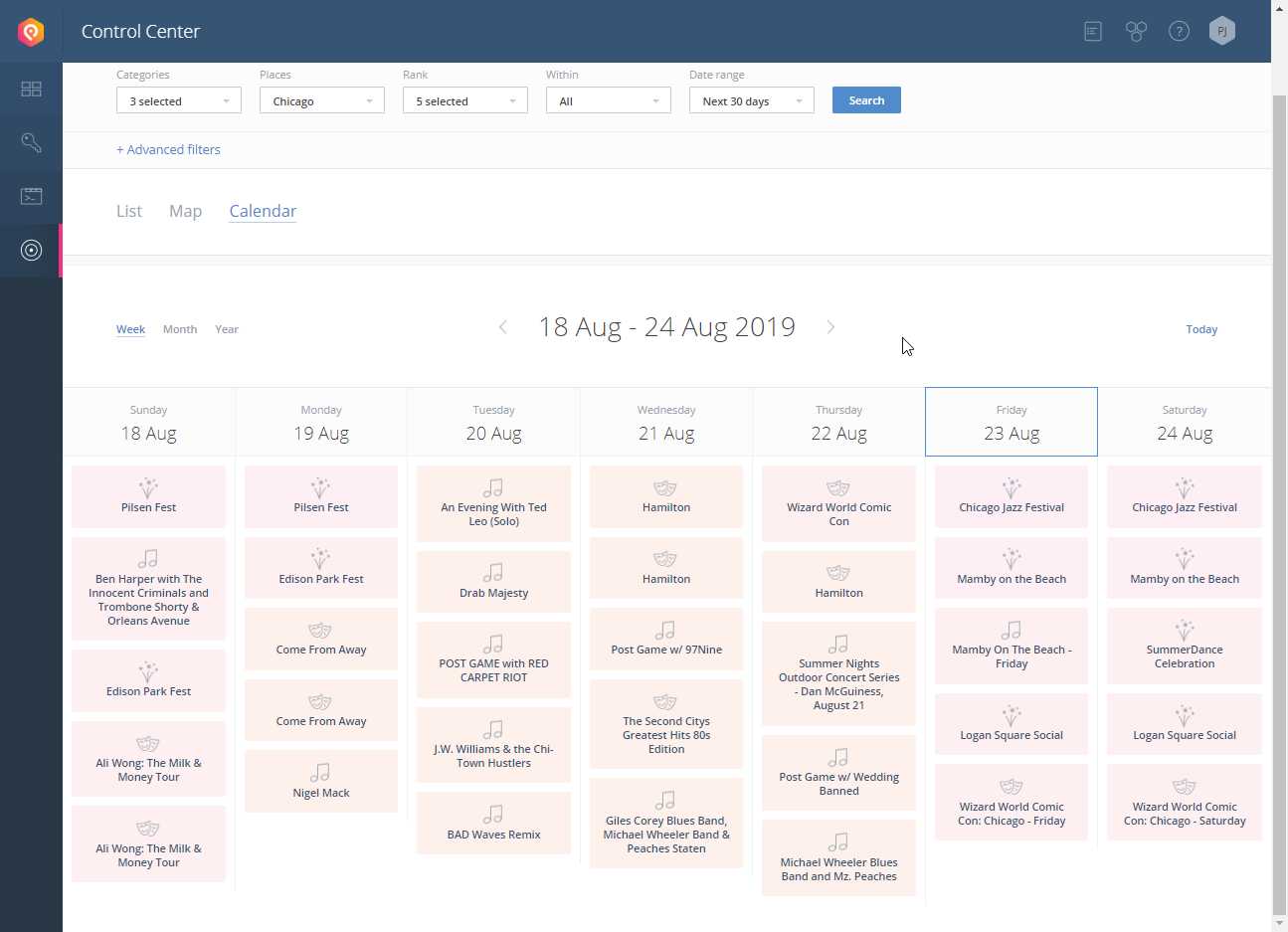The width and height of the screenshot is (1288, 932).
Task: Open The Second Citys Greatest Hits event
Action: [x=666, y=724]
